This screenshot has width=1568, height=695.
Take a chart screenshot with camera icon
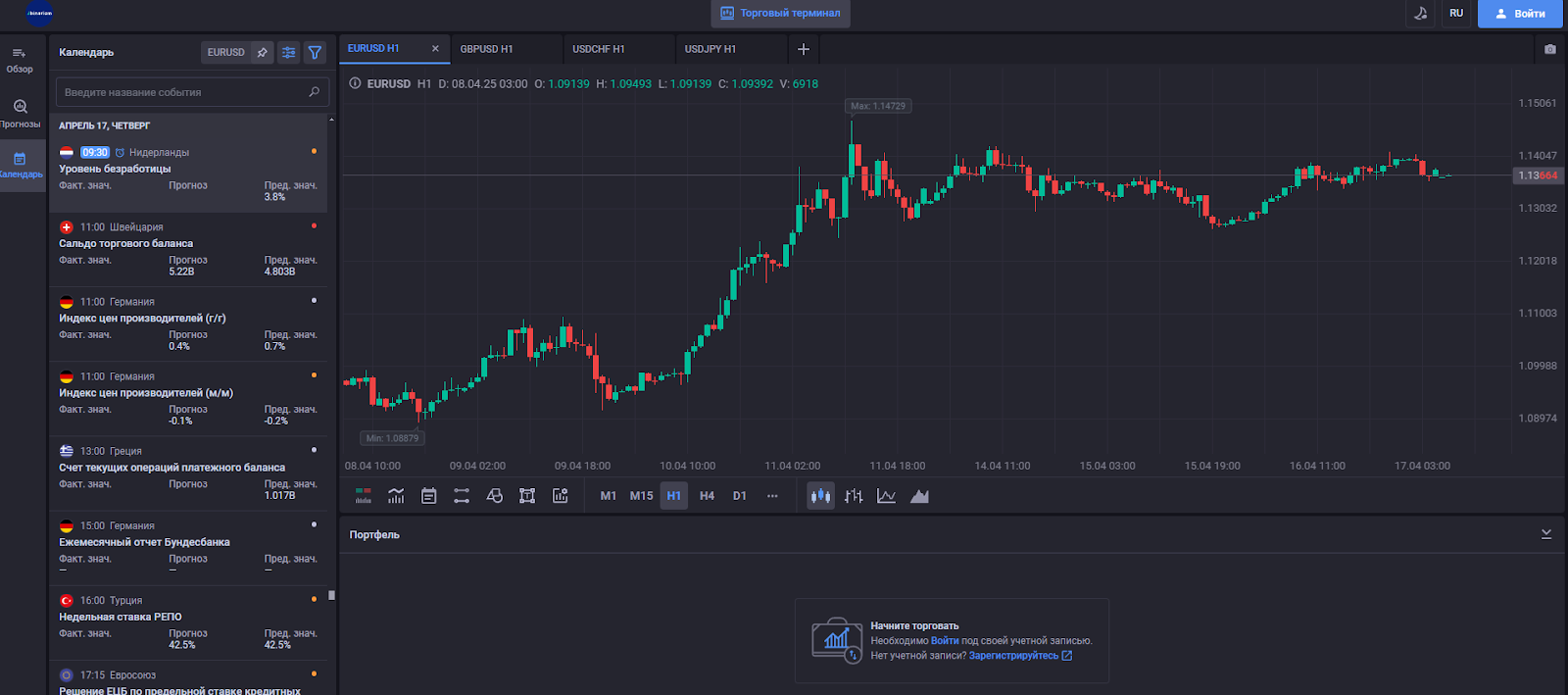(x=1550, y=49)
